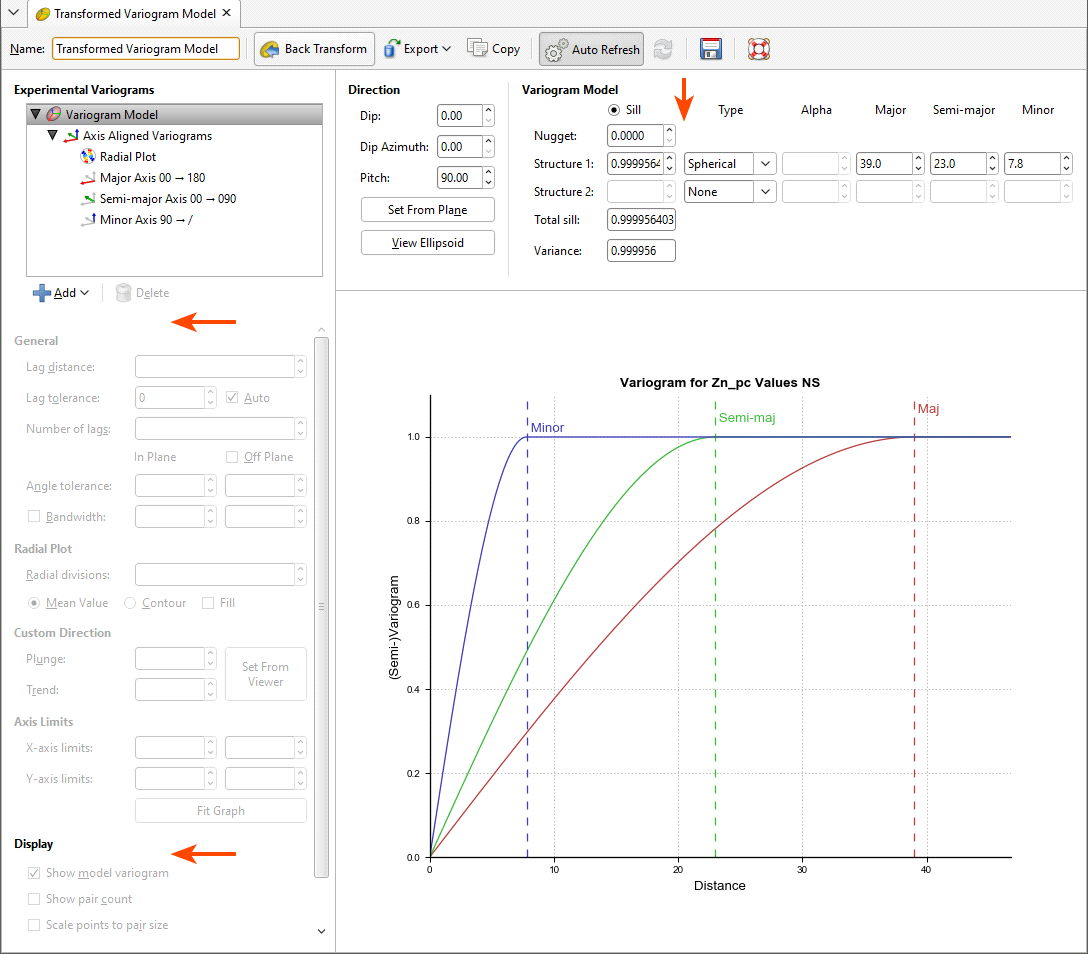Screen dimensions: 1088x954
Task: Open help using the lifebuoy icon
Action: point(758,48)
